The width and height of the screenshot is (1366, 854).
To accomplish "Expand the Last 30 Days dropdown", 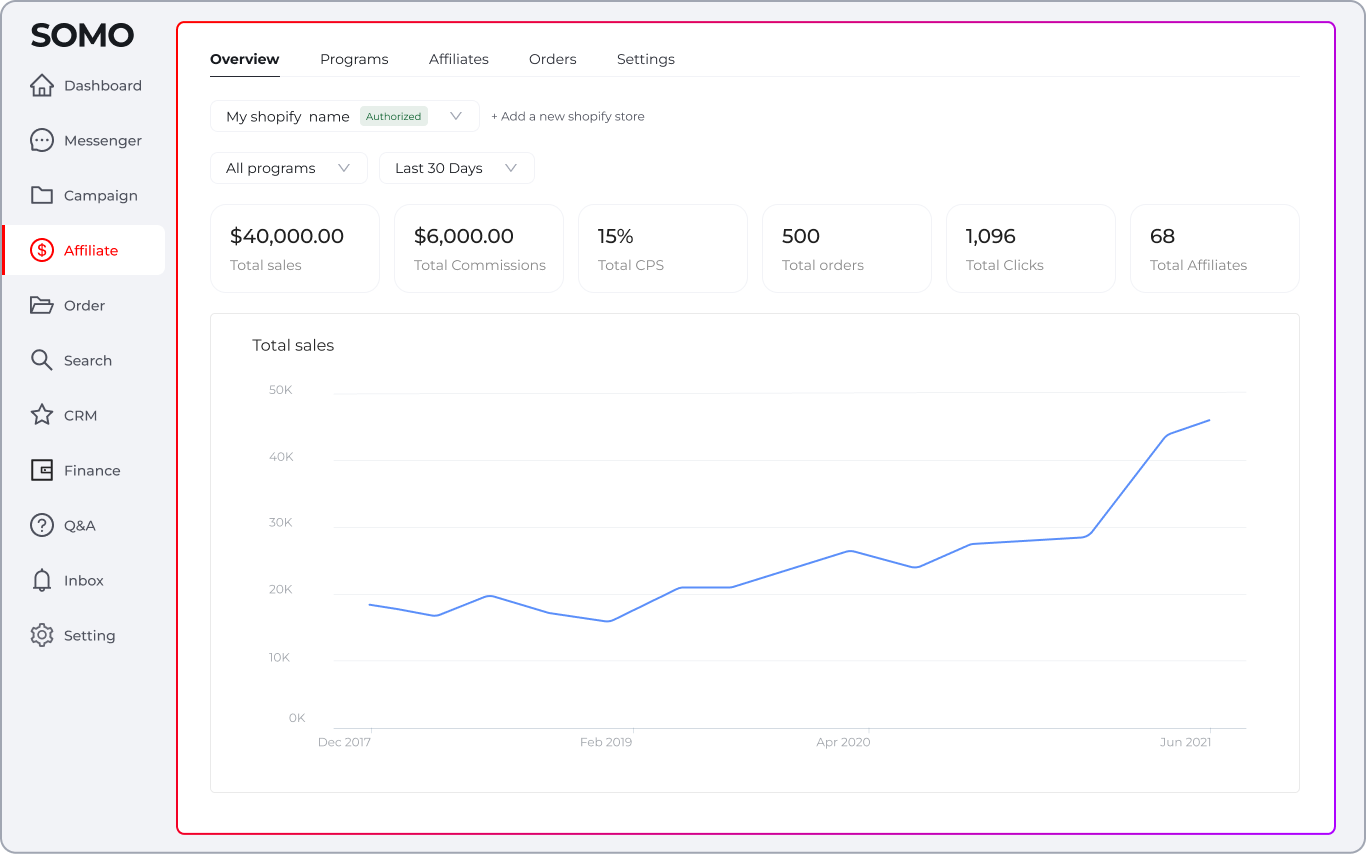I will pos(457,168).
